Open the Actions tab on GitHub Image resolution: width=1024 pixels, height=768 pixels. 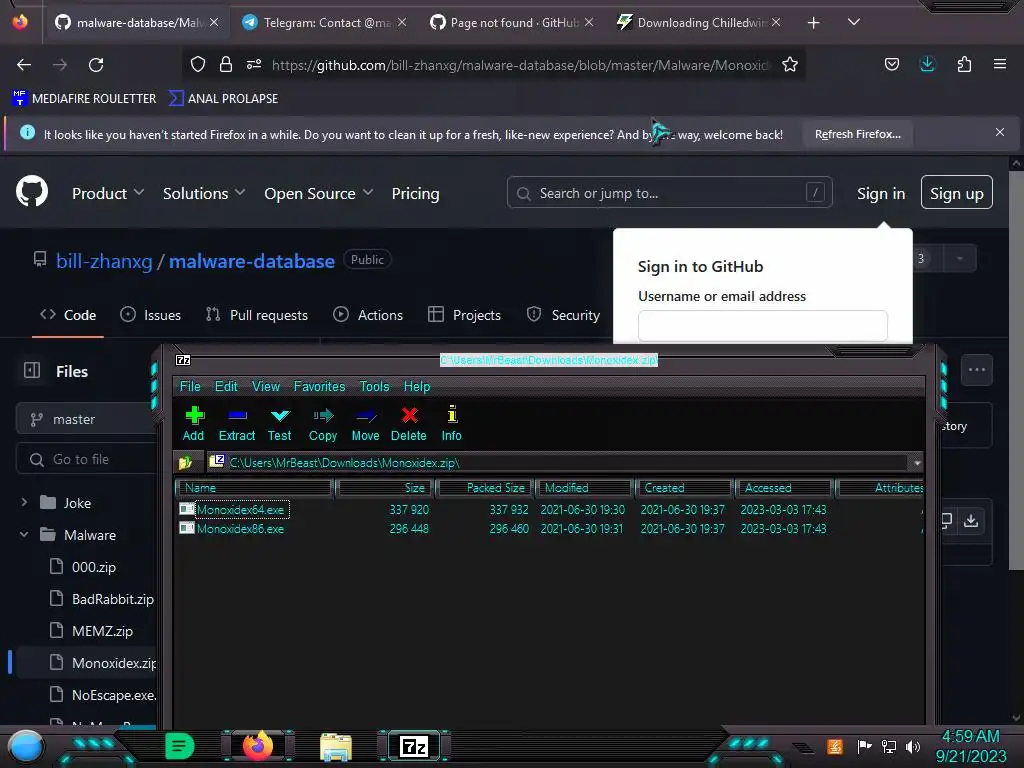point(368,315)
